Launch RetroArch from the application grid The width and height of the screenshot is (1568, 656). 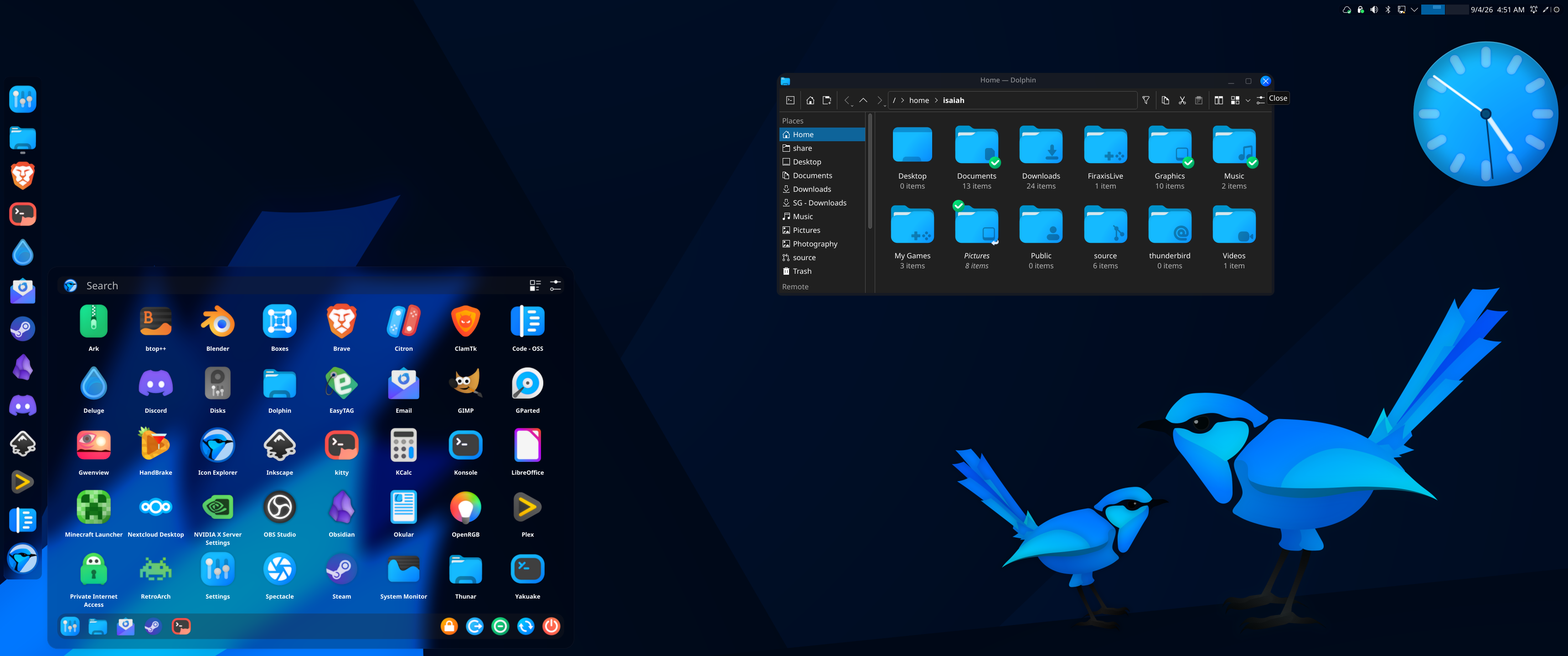[155, 576]
